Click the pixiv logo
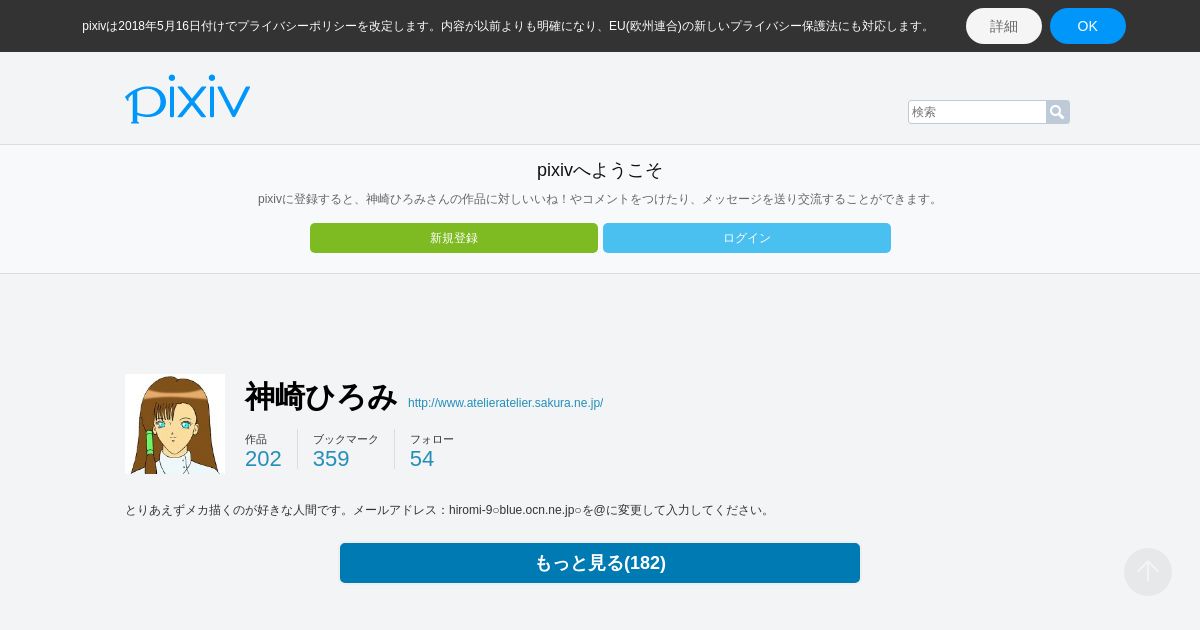1200x630 pixels. tap(187, 99)
